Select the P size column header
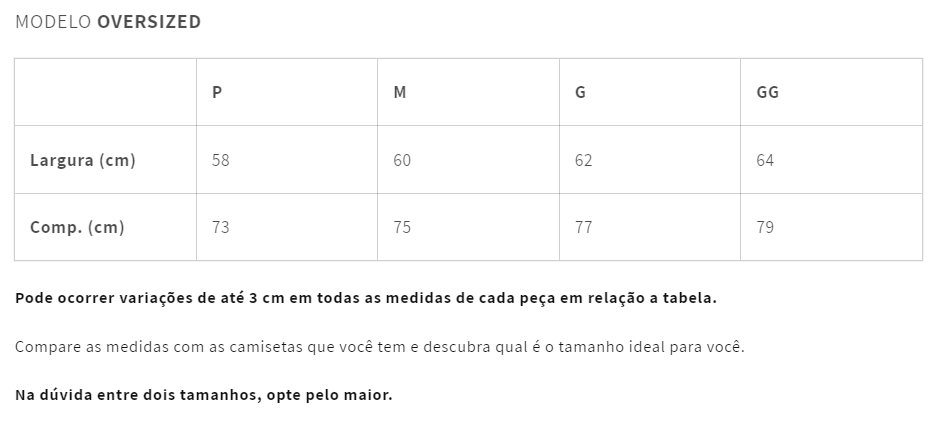 coord(217,92)
